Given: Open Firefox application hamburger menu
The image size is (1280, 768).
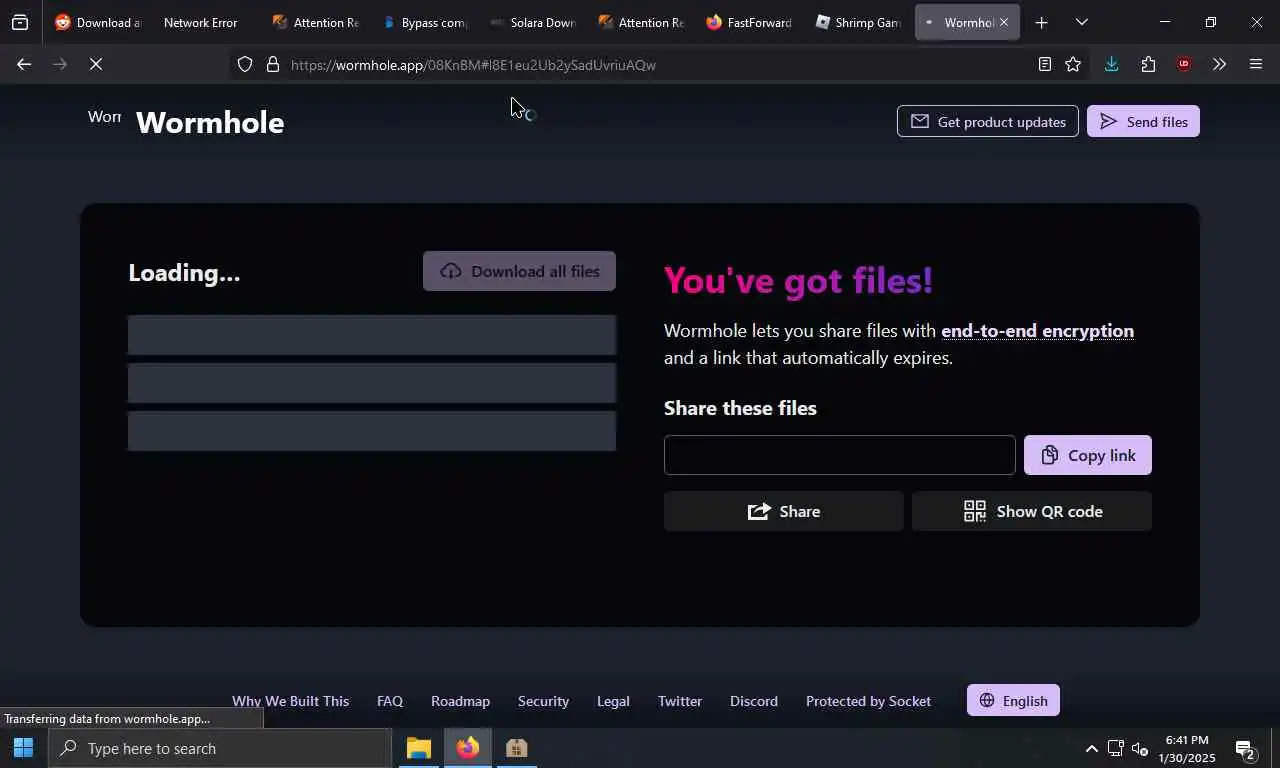Looking at the screenshot, I should click(x=1256, y=64).
